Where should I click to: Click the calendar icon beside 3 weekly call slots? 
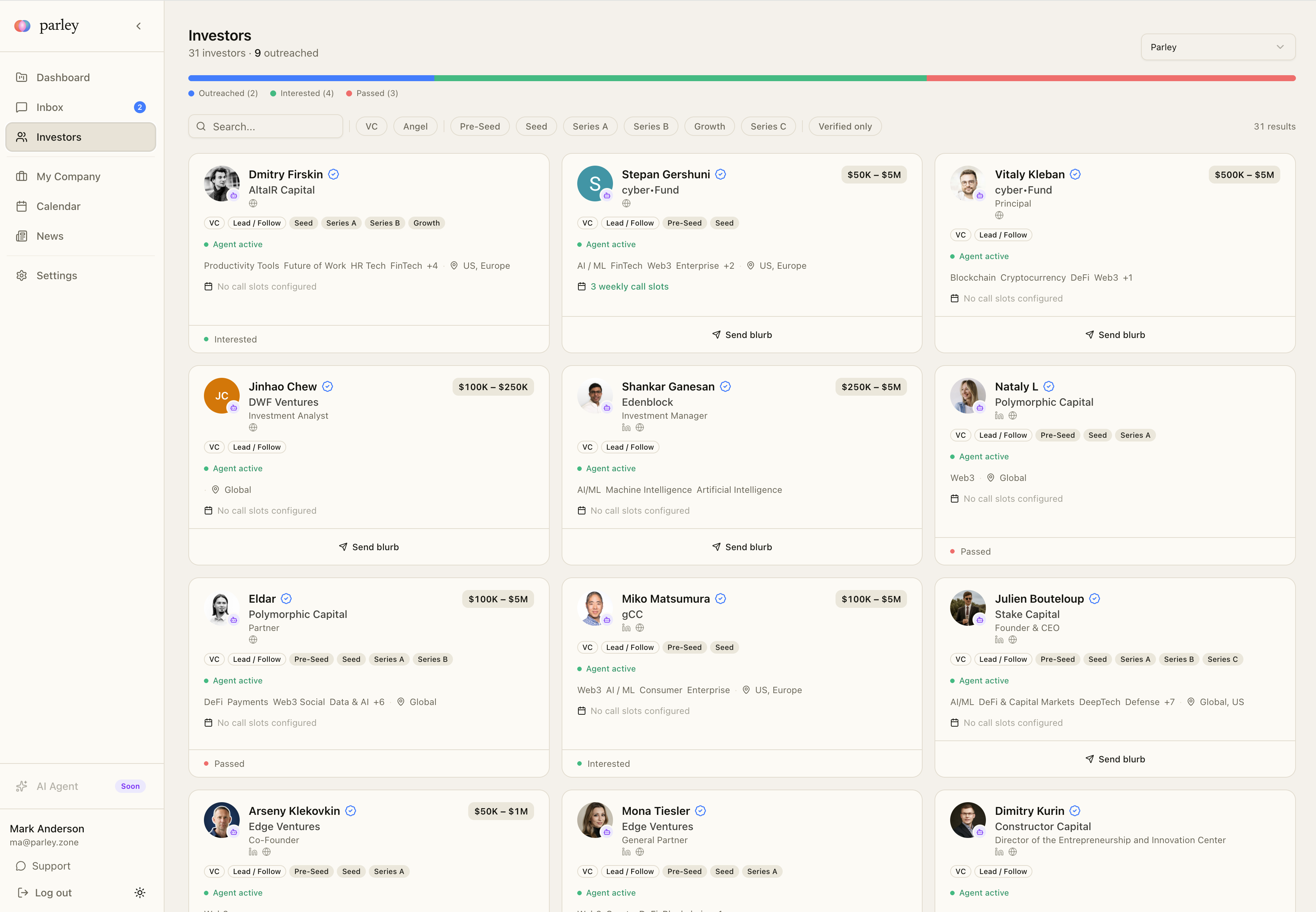point(581,286)
